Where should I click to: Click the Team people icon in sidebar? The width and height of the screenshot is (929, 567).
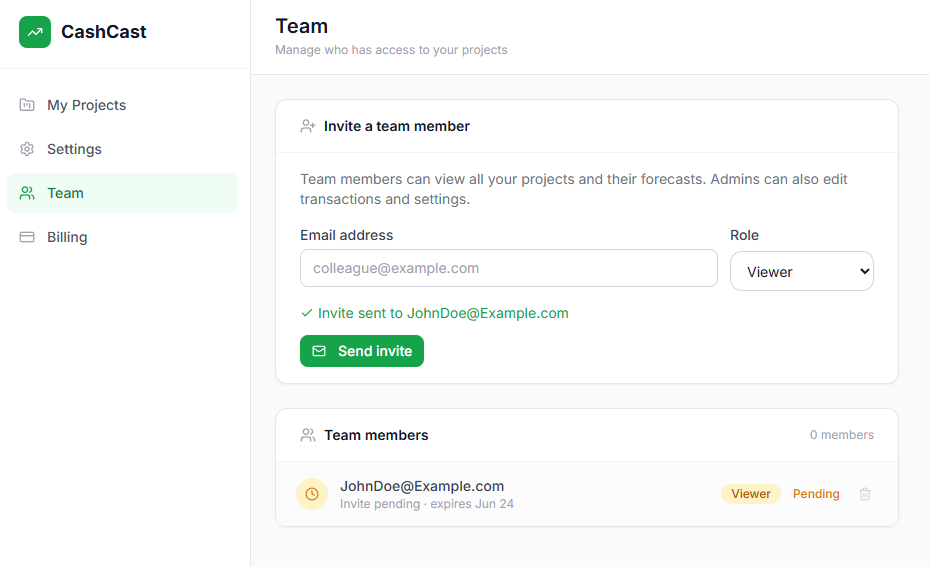coord(27,193)
